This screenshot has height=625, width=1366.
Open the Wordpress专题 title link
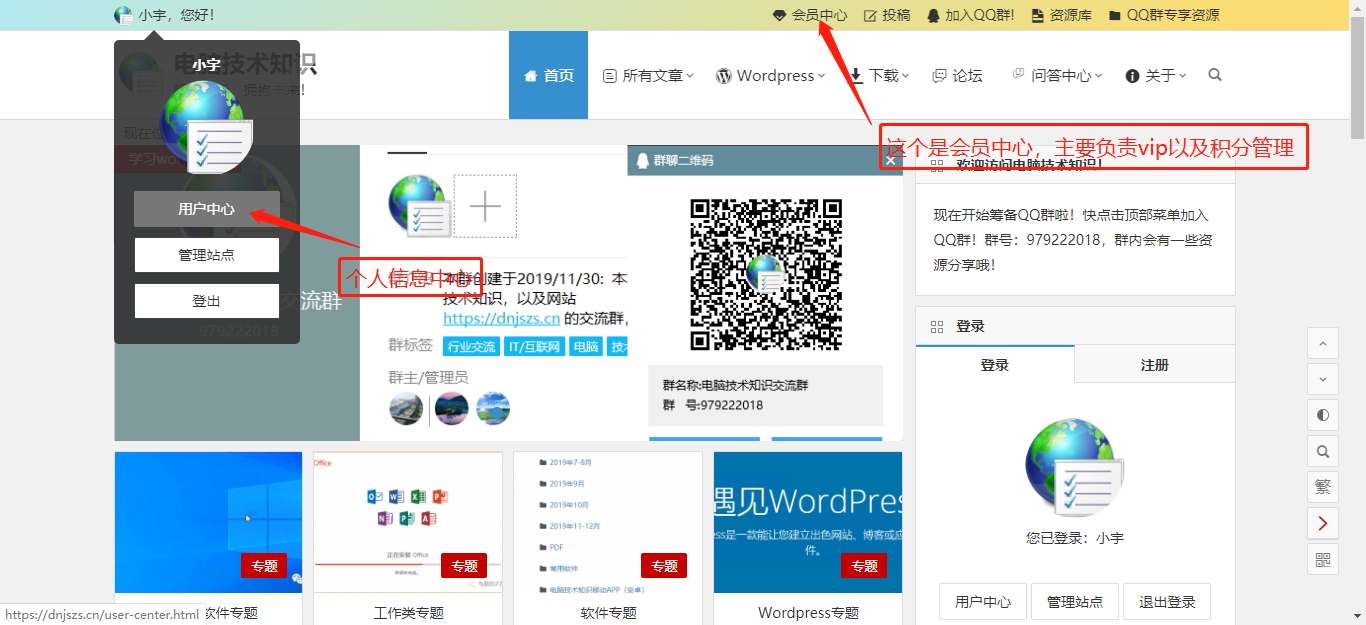[x=808, y=613]
